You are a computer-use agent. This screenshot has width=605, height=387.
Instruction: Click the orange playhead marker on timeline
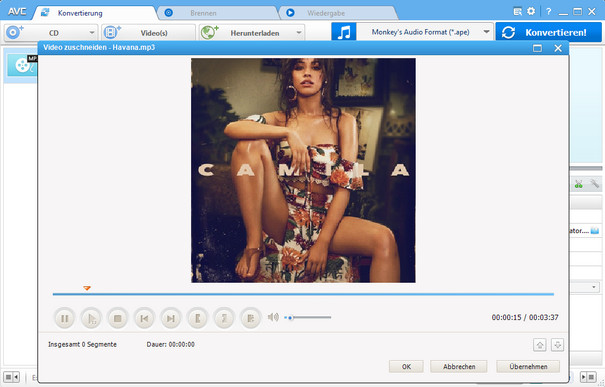[x=87, y=288]
